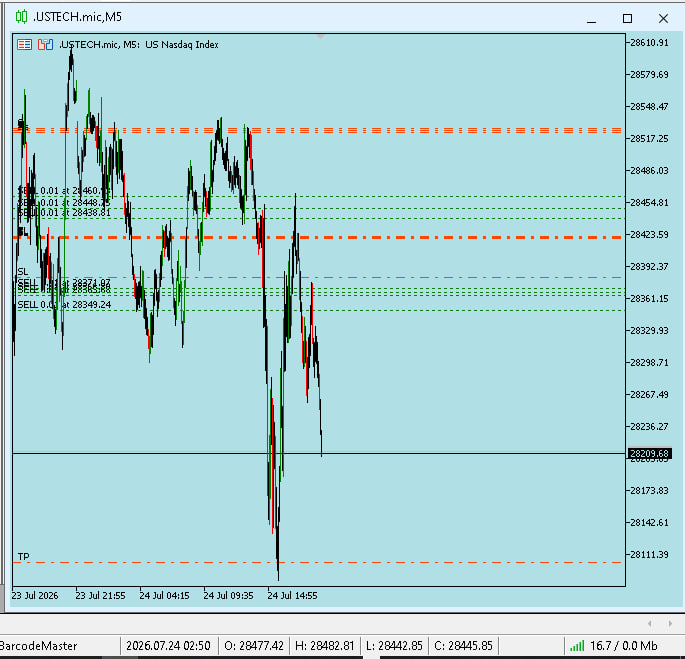The height and width of the screenshot is (659, 685).
Task: Click the 2026.07.24 02:50 status bar datetime
Action: (x=168, y=645)
